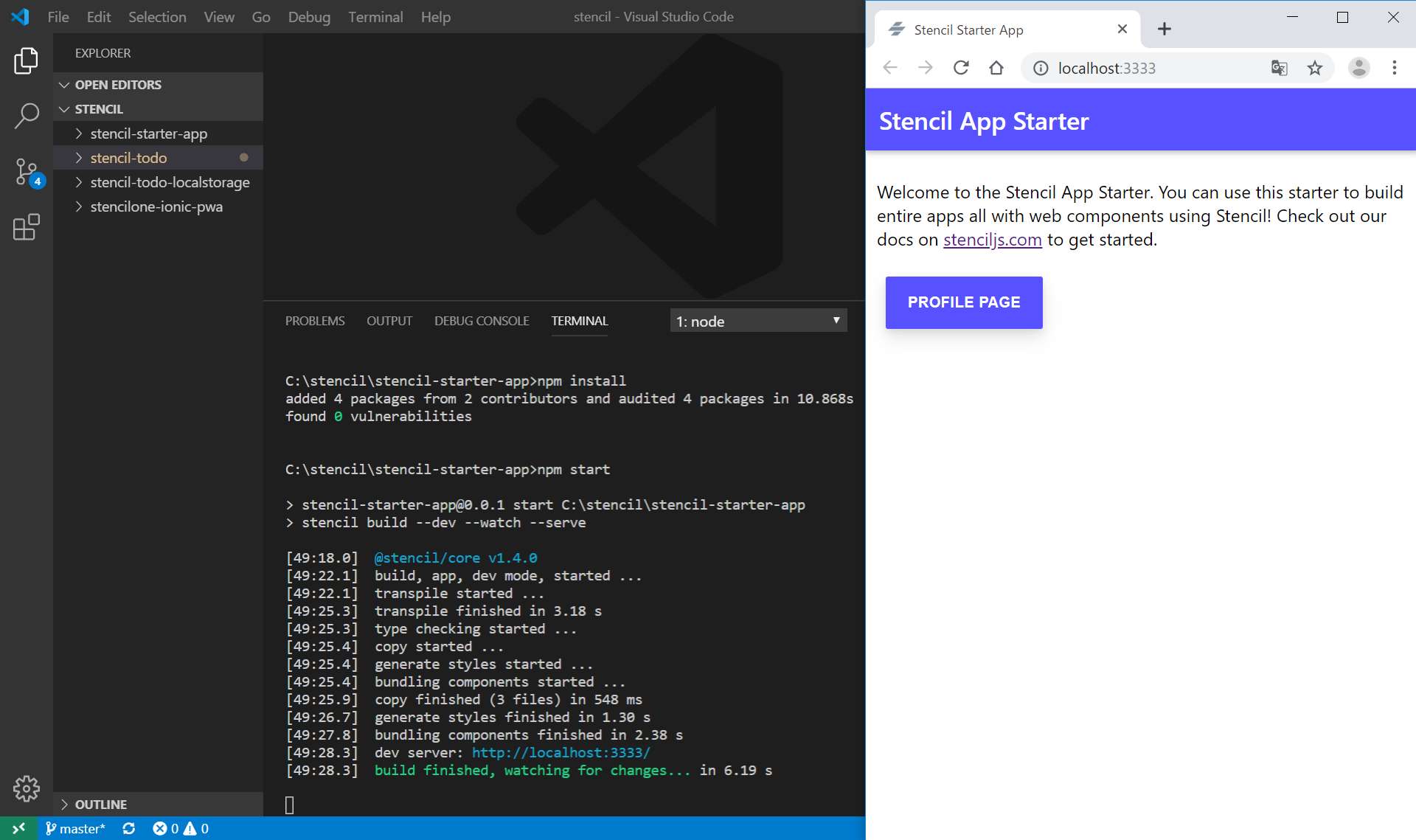
Task: Open the Search view in activity bar
Action: click(x=26, y=116)
